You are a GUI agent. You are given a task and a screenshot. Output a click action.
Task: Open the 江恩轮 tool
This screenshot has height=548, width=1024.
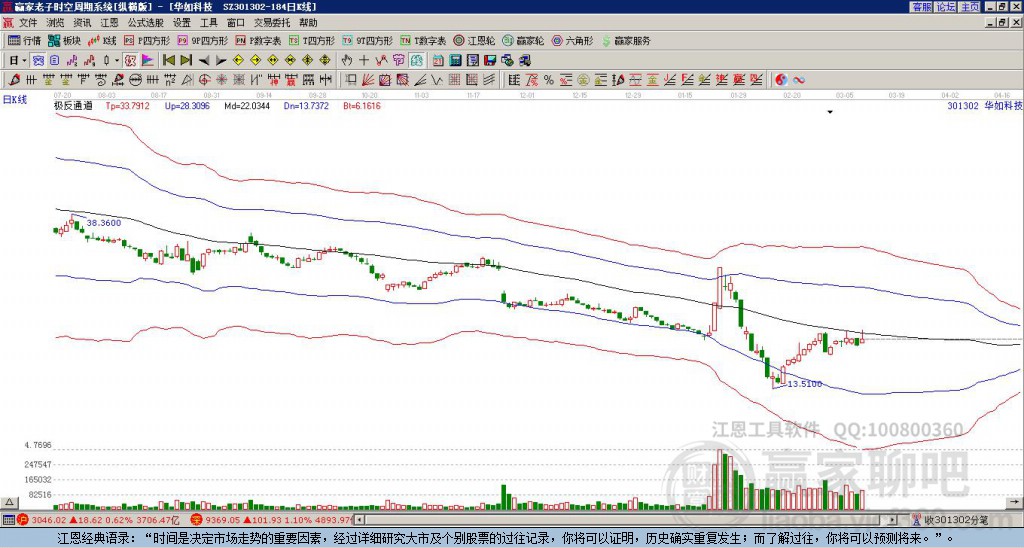click(474, 40)
